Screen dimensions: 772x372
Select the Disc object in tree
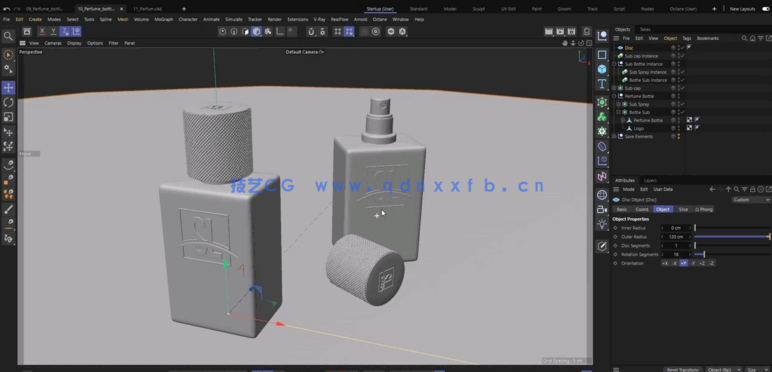point(629,48)
